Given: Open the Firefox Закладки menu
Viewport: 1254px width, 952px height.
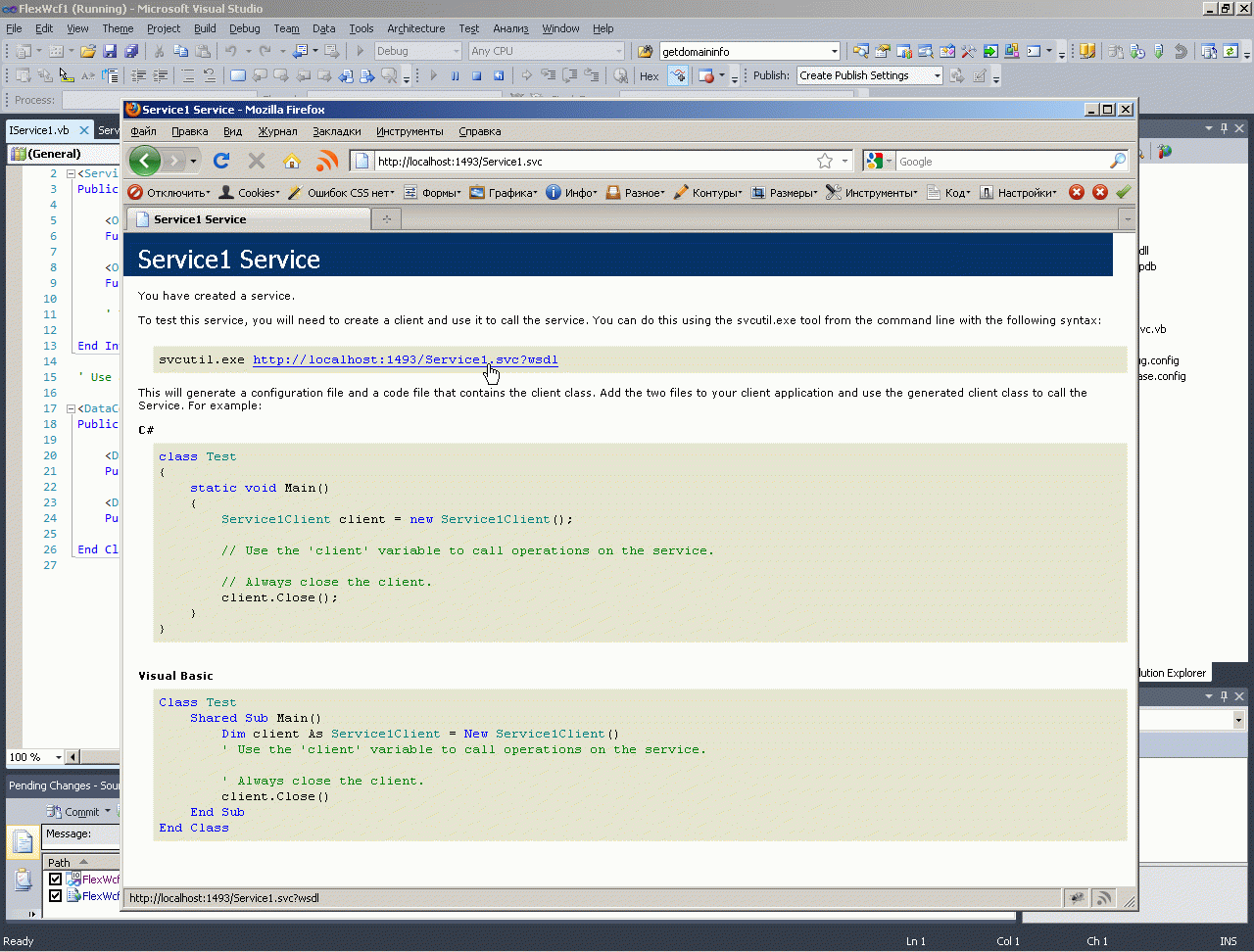Looking at the screenshot, I should 337,131.
